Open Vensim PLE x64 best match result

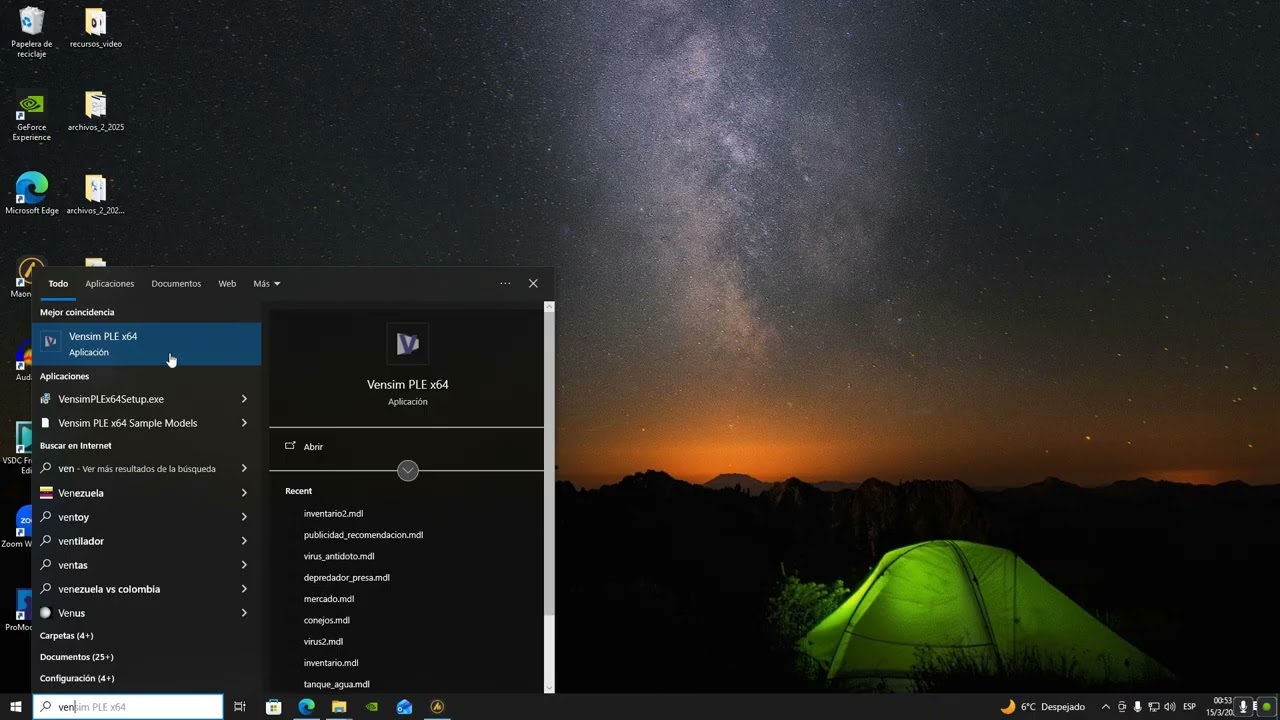tap(146, 344)
